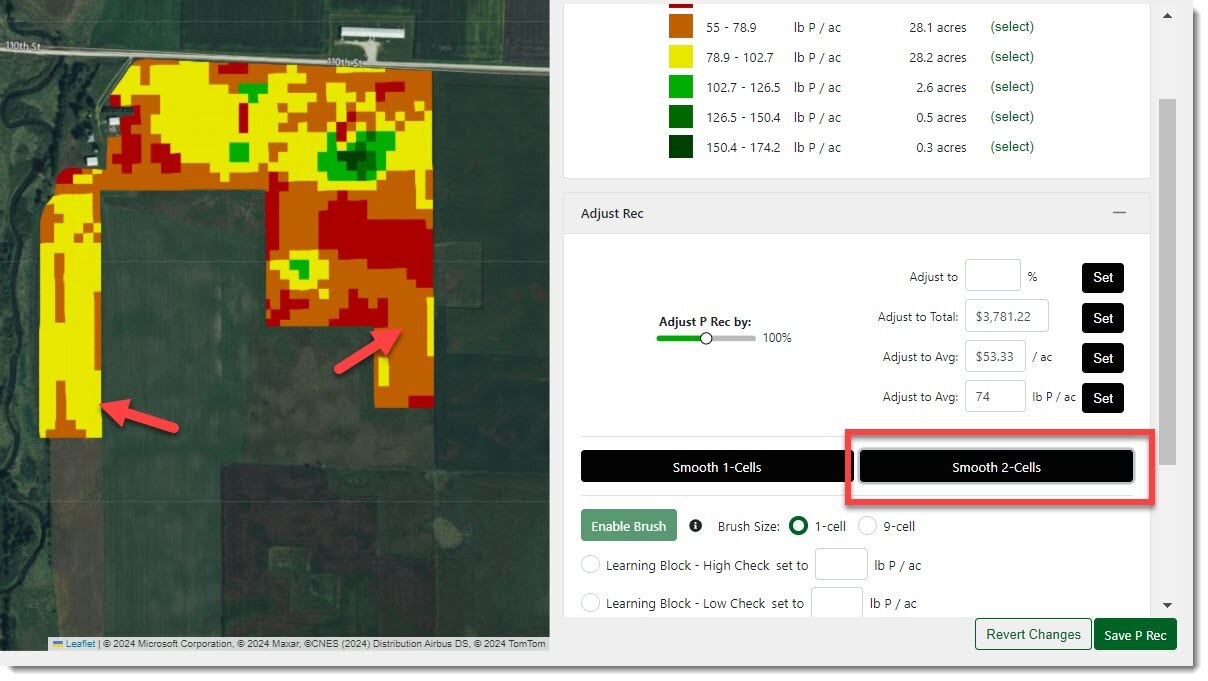Select 9-cell brush size
This screenshot has width=1208, height=681.
tap(867, 526)
